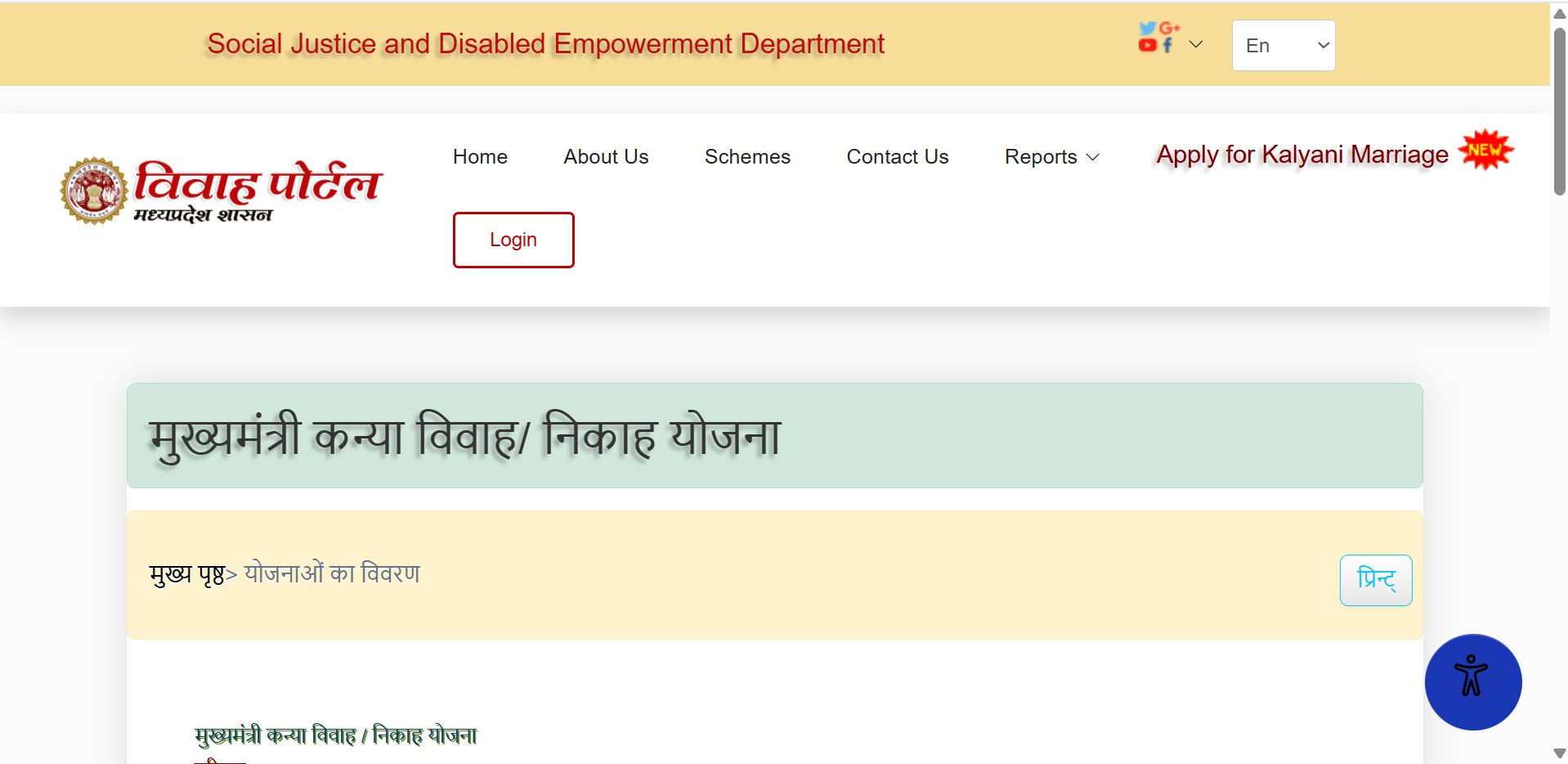
Task: Click the NEW badge next to Kalyani Marriage
Action: click(1486, 150)
